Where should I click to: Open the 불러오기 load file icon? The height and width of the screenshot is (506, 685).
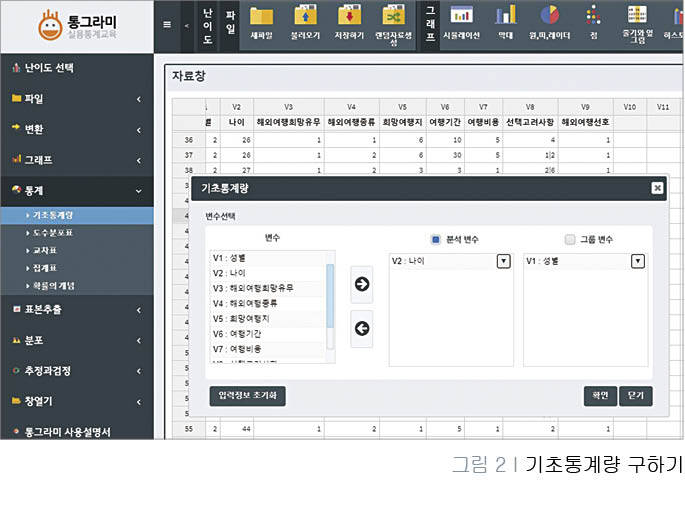[305, 16]
